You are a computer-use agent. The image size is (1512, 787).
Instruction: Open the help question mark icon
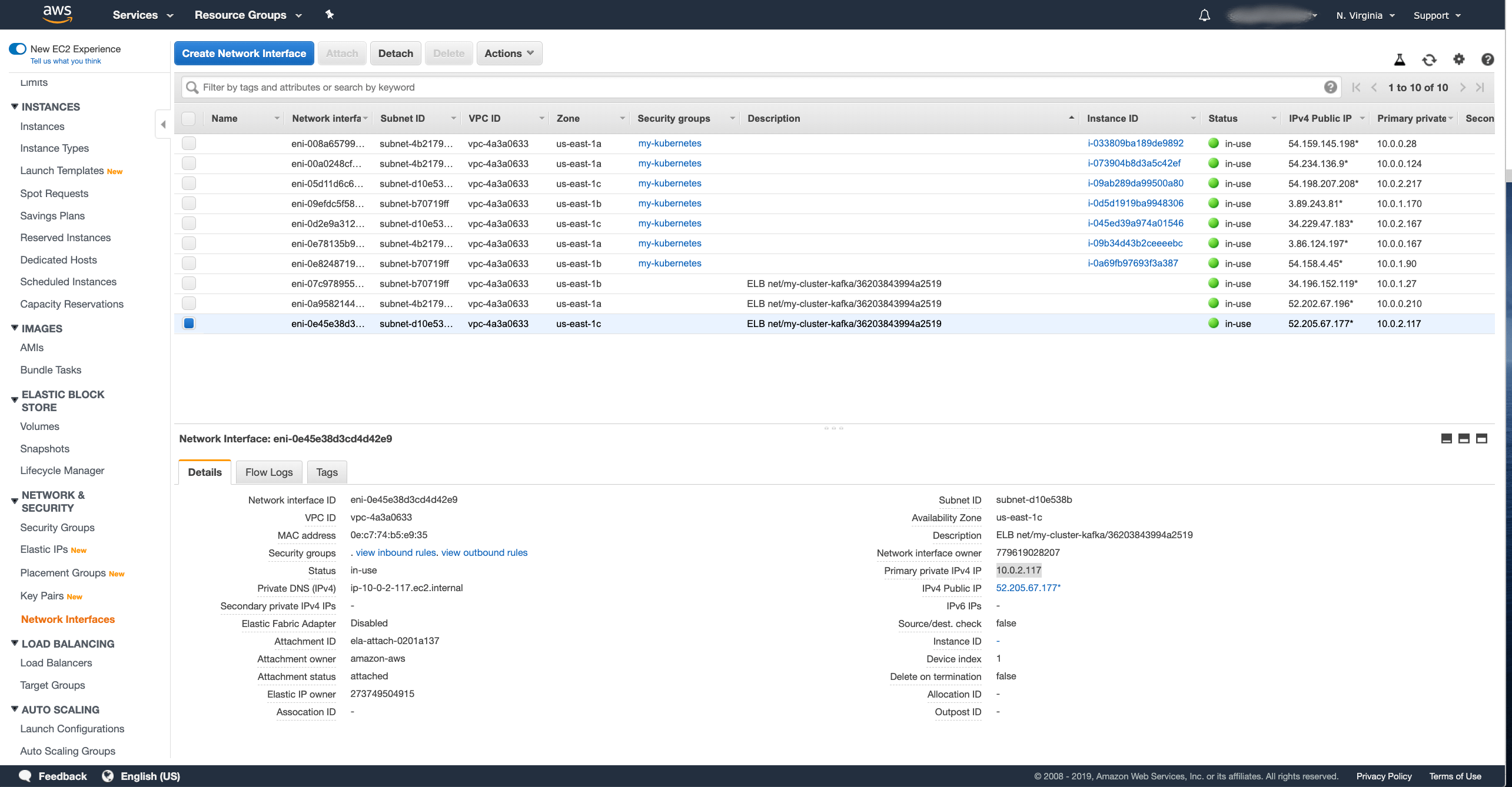pos(1487,59)
